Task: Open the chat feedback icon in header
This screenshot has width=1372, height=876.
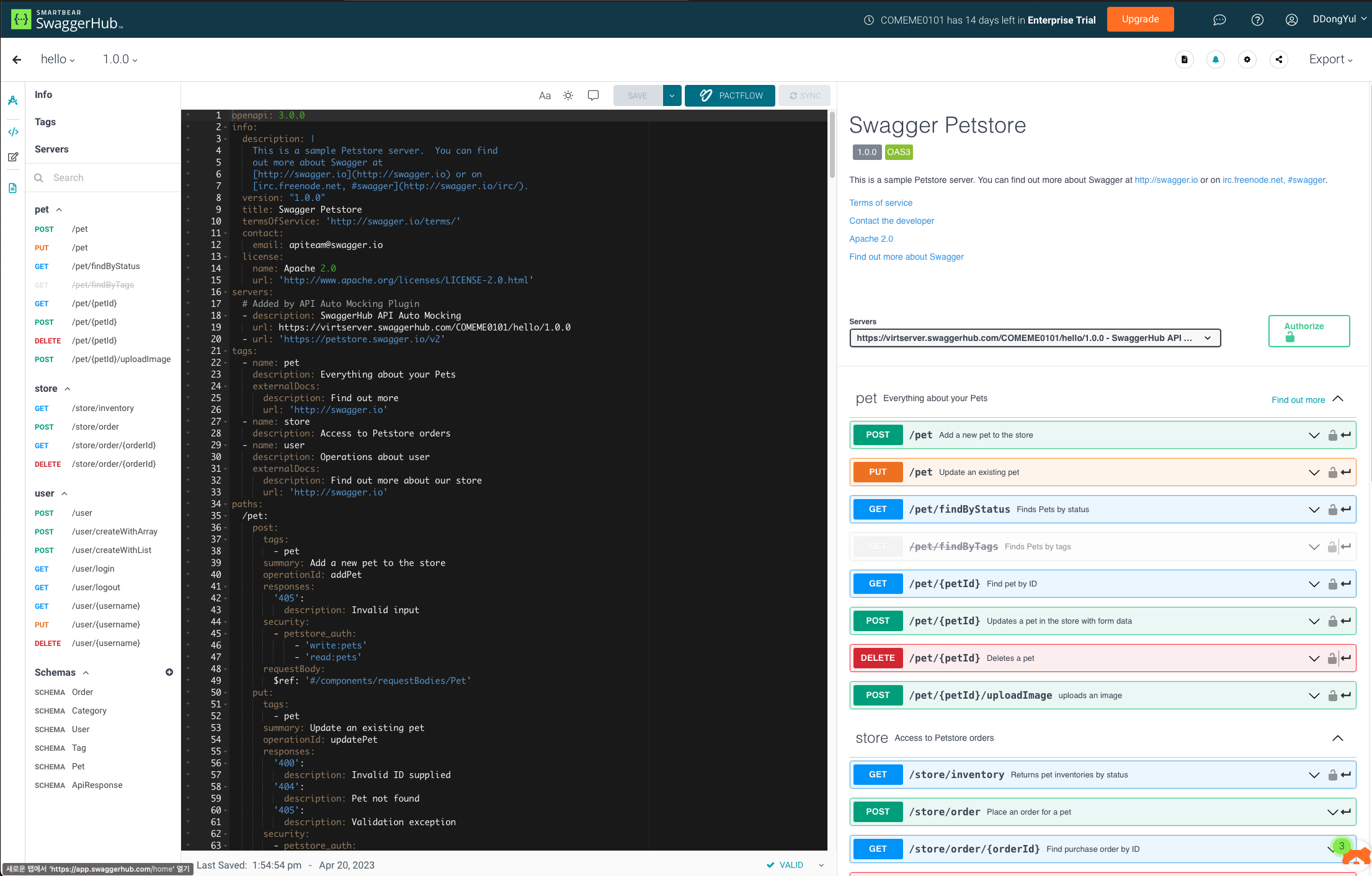Action: tap(1219, 20)
